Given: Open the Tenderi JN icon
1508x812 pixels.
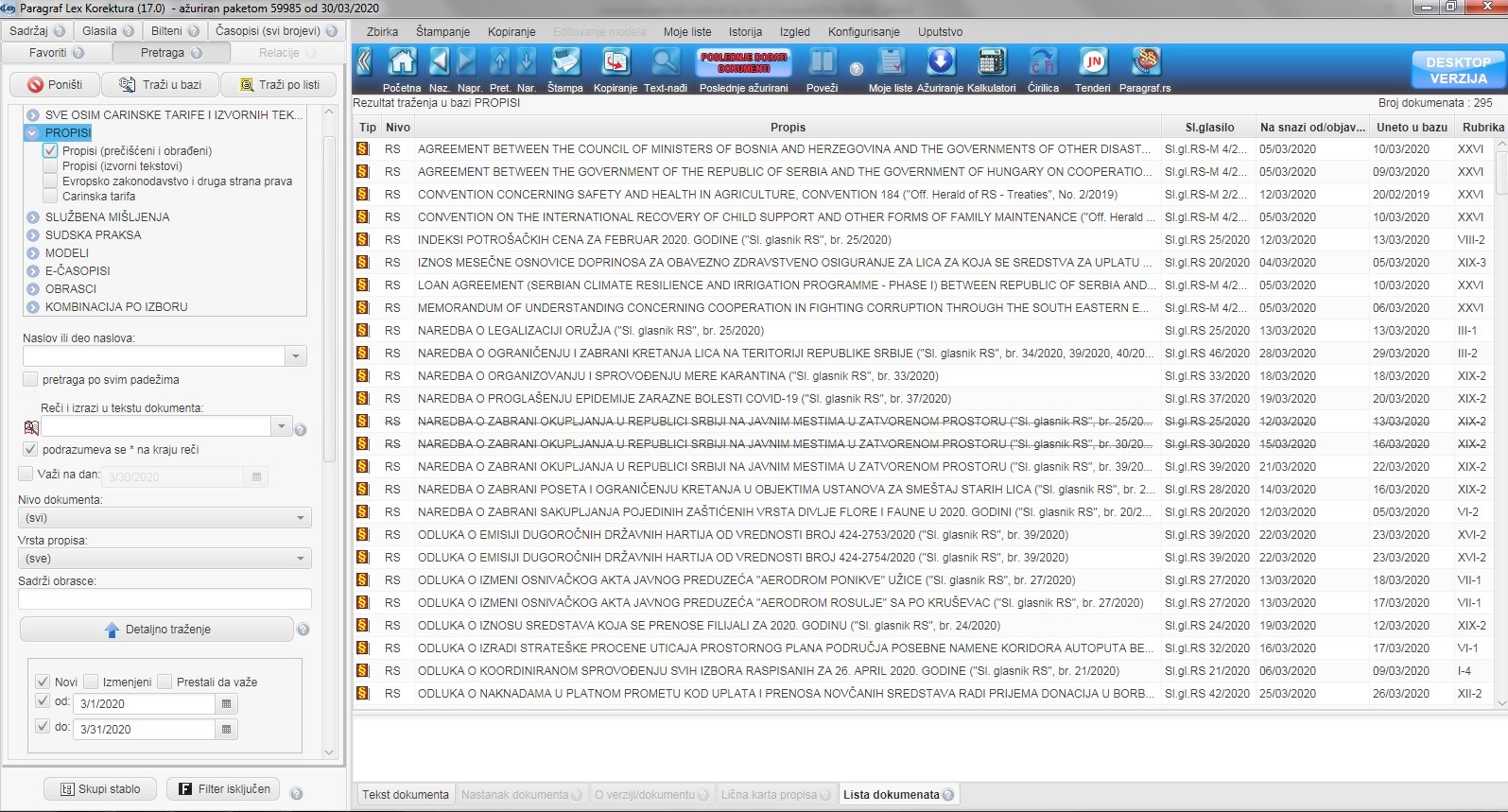Looking at the screenshot, I should [x=1093, y=63].
